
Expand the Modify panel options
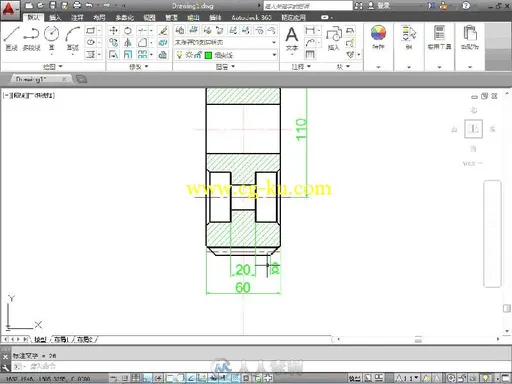139,67
